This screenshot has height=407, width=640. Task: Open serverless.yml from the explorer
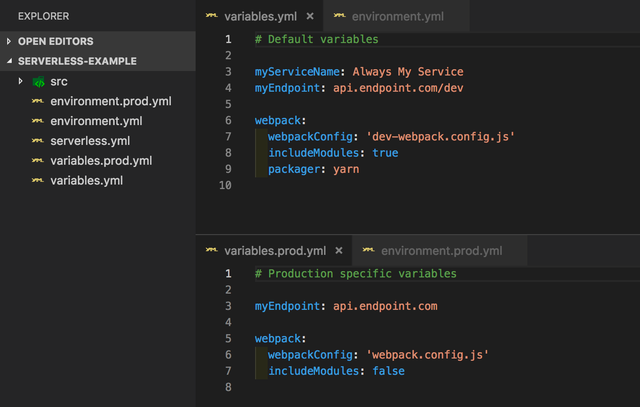tap(90, 141)
